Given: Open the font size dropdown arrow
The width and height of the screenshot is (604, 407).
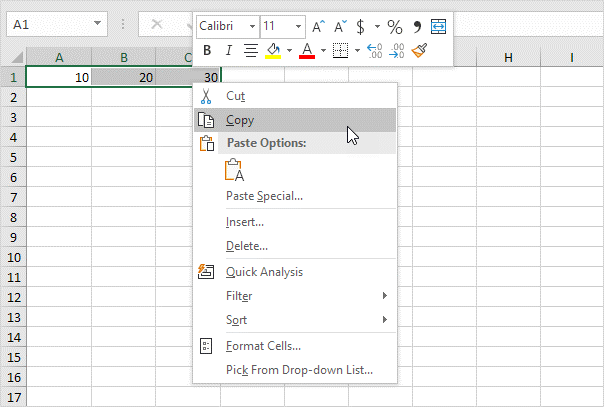Looking at the screenshot, I should pyautogui.click(x=298, y=27).
